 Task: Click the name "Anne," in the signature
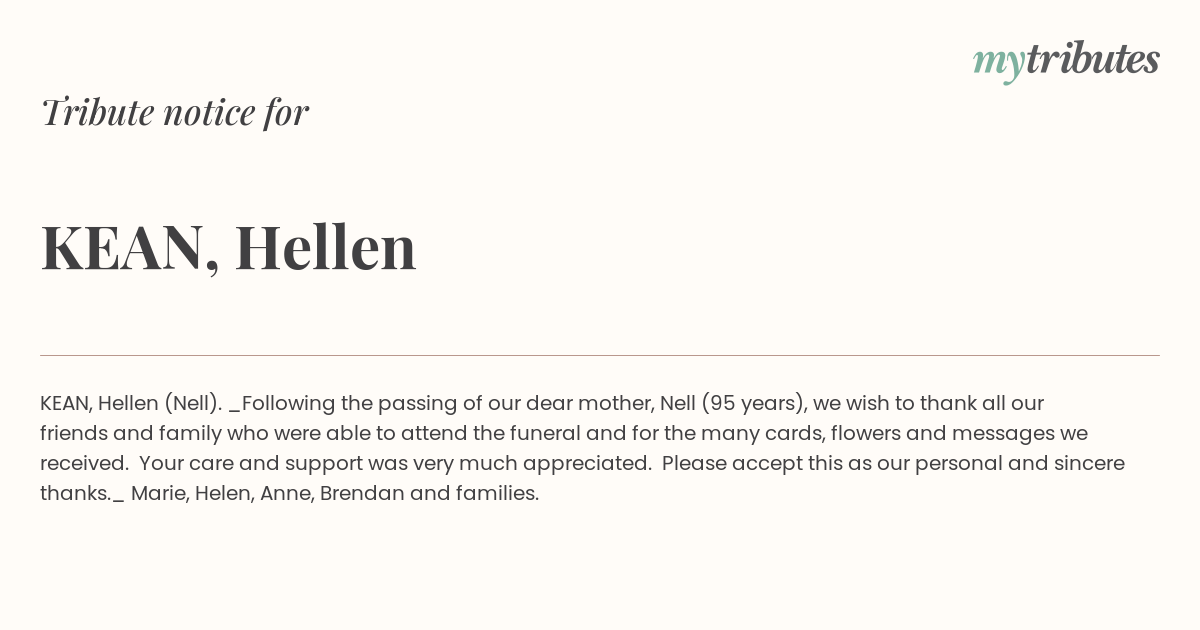pos(287,494)
